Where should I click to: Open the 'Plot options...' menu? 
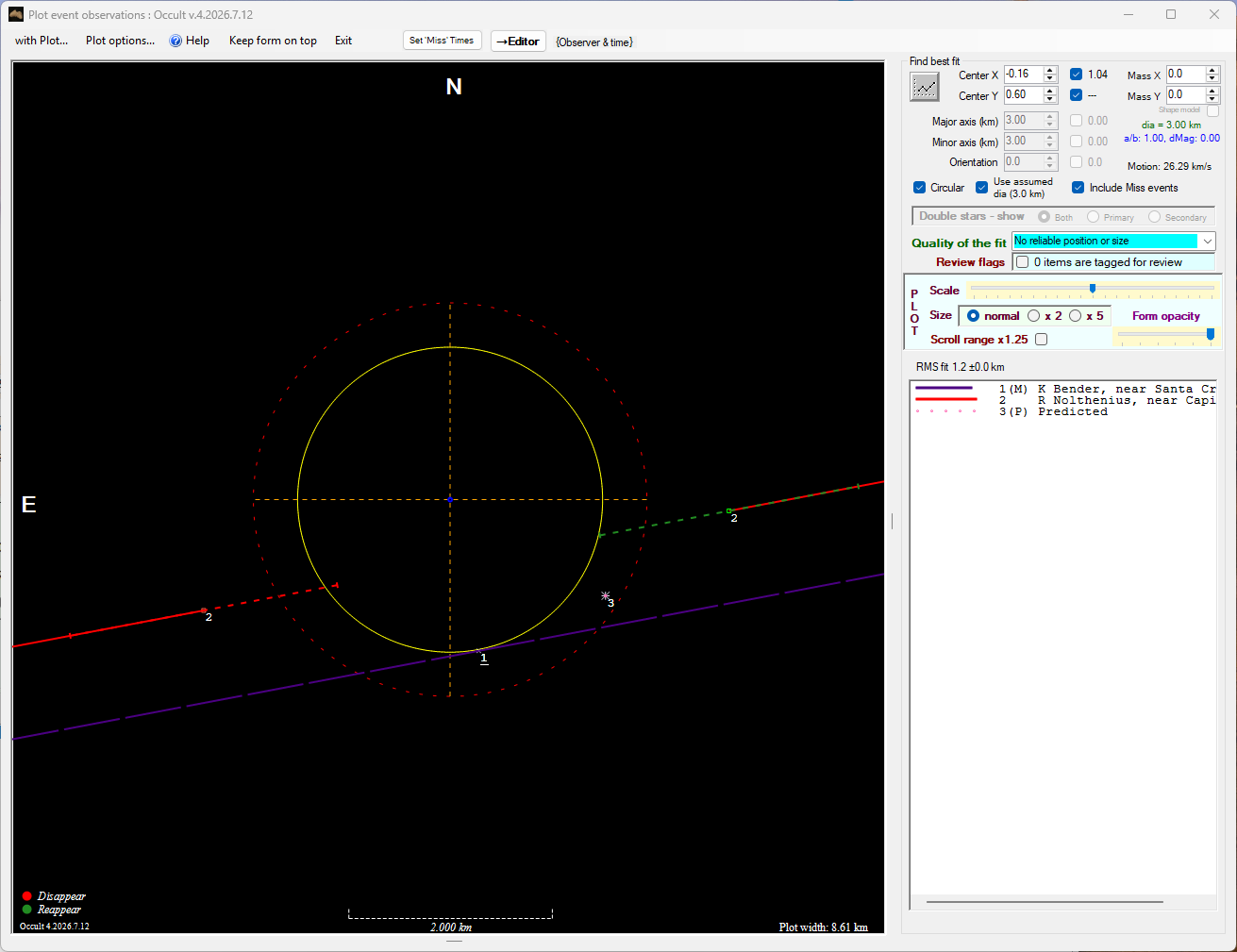[120, 41]
